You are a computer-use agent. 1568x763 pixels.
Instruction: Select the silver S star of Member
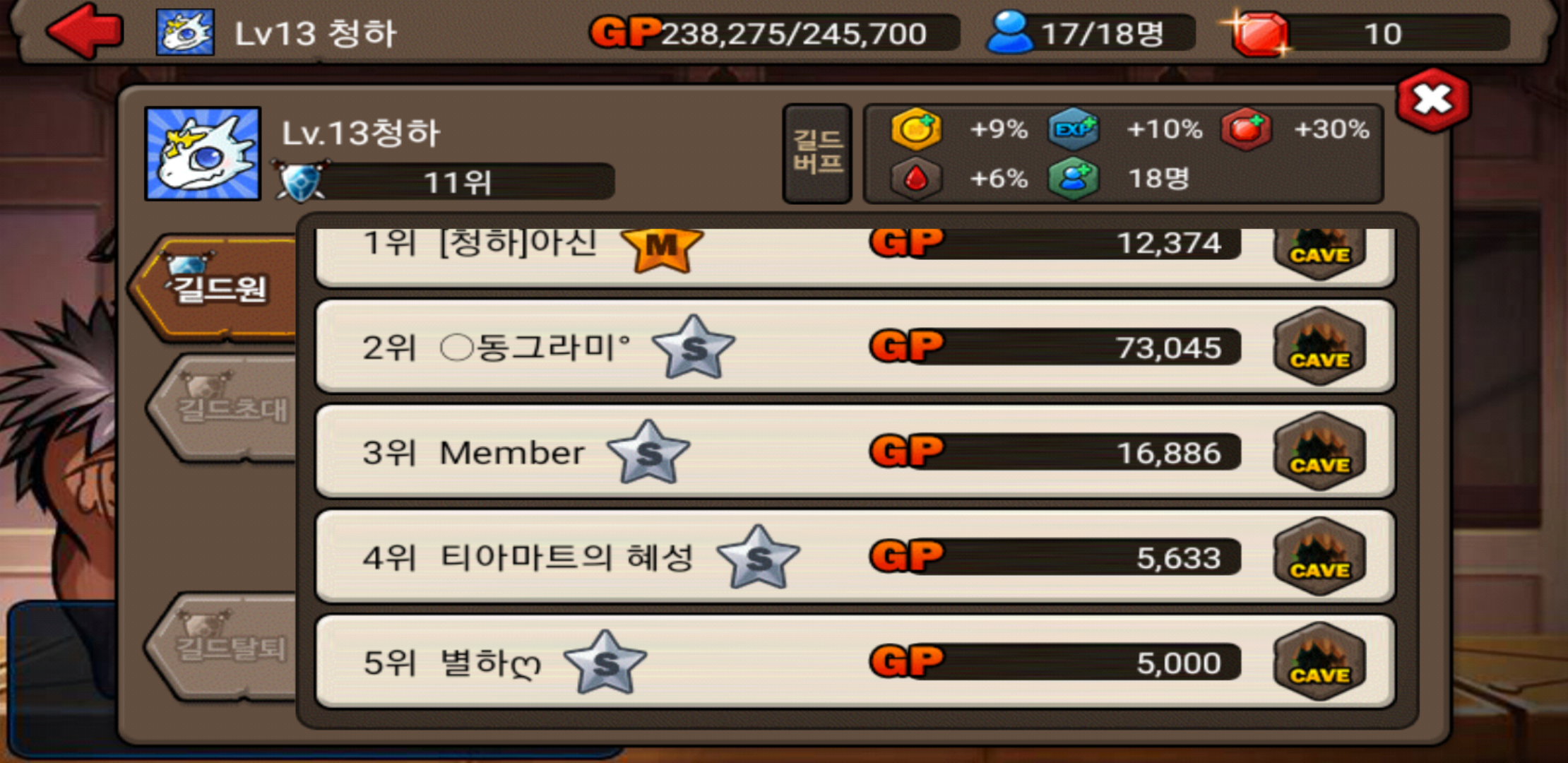click(648, 452)
